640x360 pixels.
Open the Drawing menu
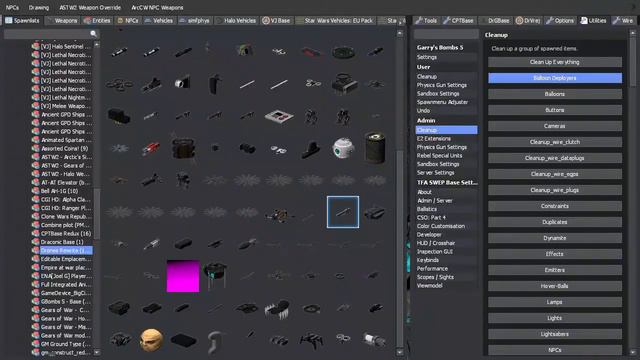point(39,7)
